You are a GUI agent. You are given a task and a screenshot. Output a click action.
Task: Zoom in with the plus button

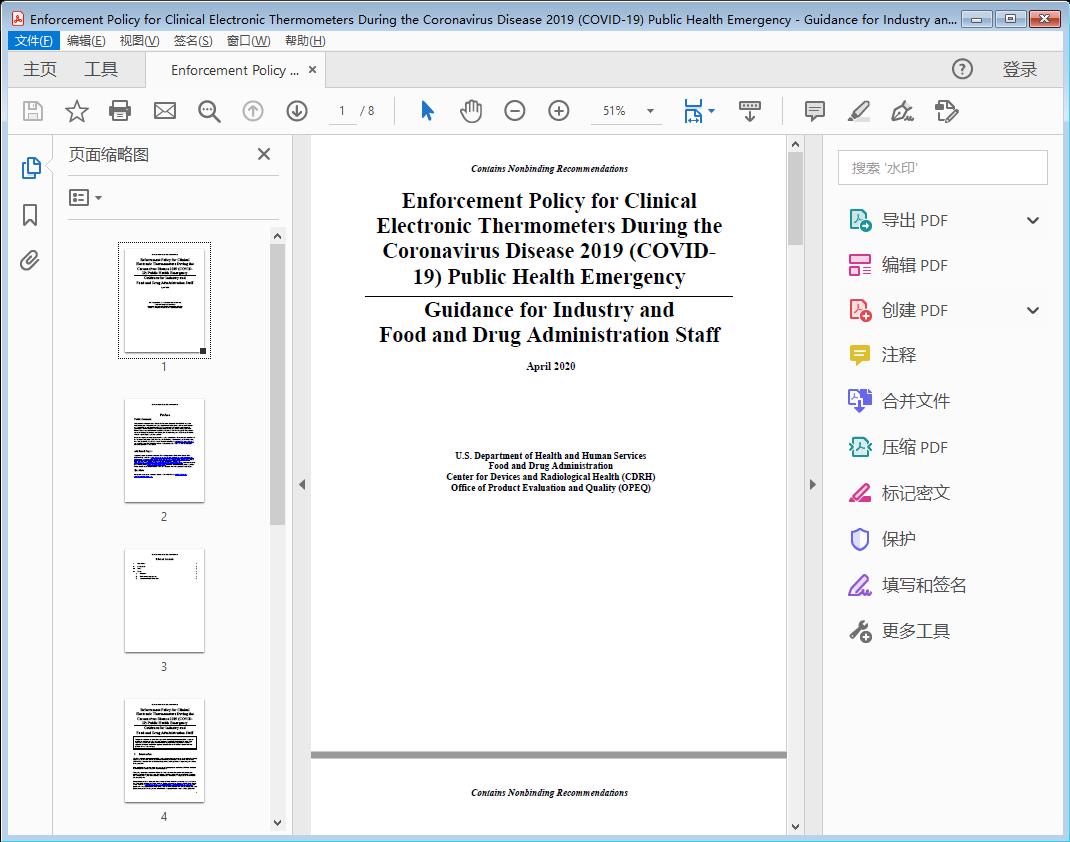click(x=559, y=111)
